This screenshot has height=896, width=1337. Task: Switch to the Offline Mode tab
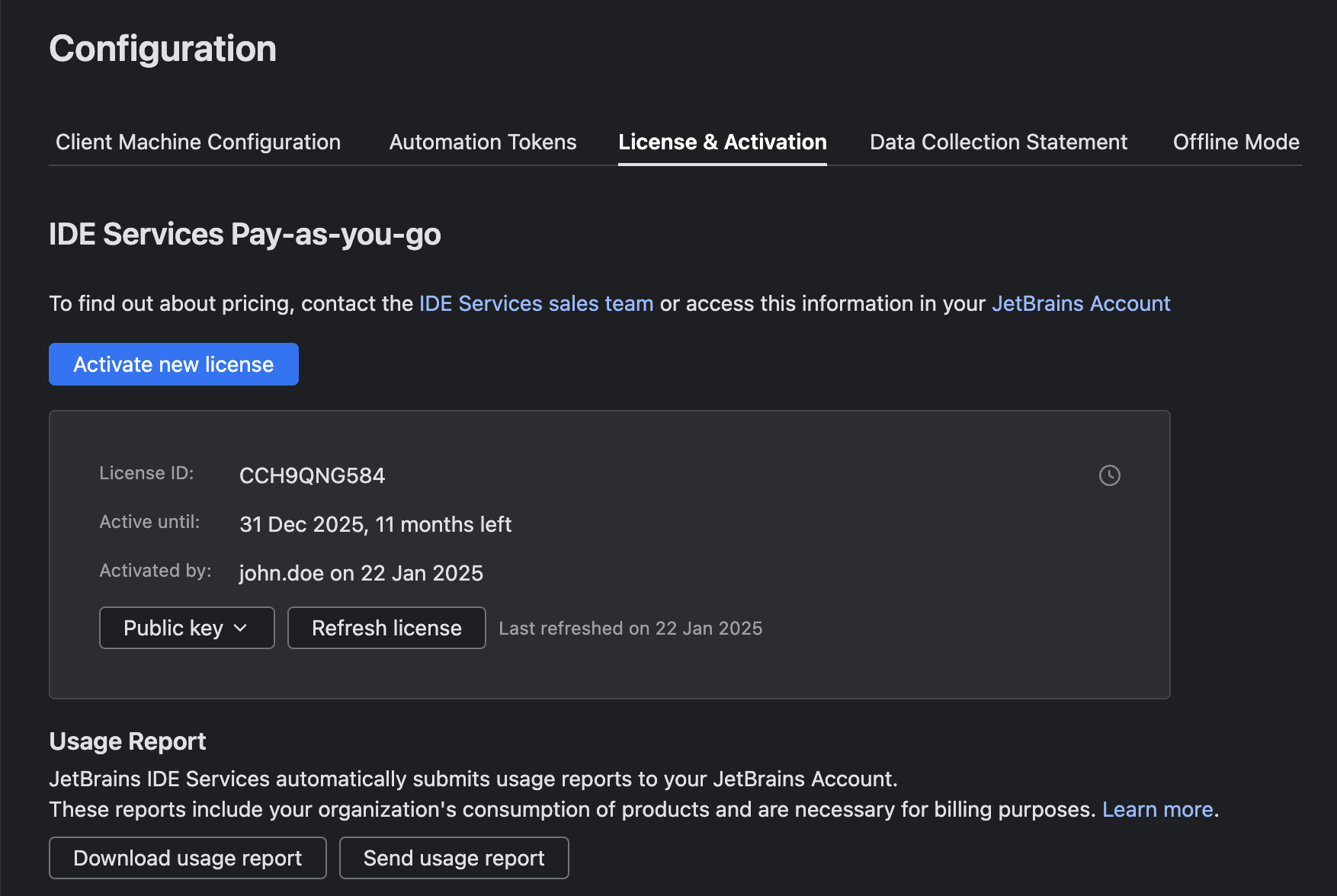pos(1235,142)
